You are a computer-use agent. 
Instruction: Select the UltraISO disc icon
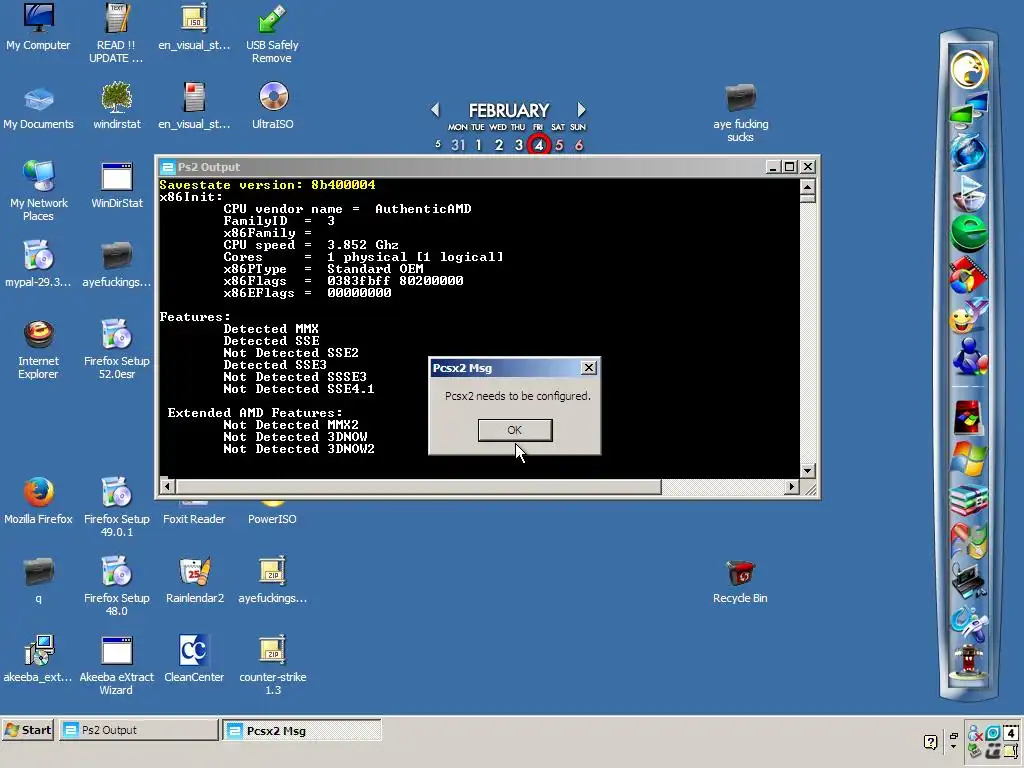[x=273, y=106]
